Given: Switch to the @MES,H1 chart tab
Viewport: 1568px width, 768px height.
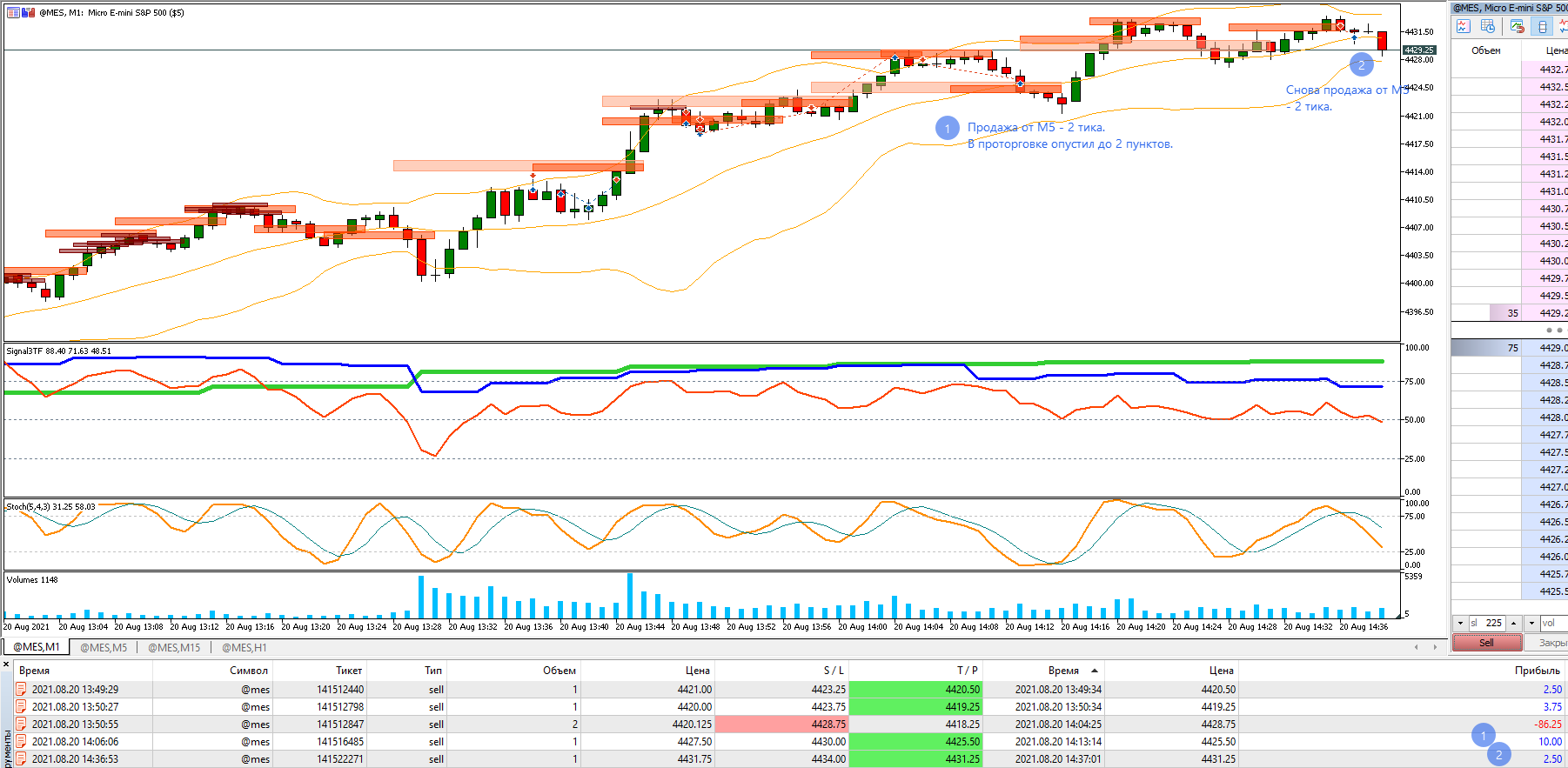Looking at the screenshot, I should click(245, 647).
